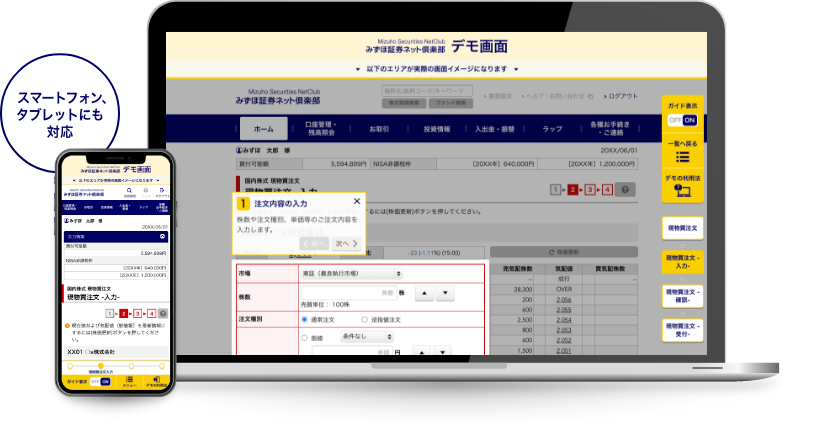Click the 現物買注文 -入力- guide step button
The image size is (833, 429).
tap(683, 262)
